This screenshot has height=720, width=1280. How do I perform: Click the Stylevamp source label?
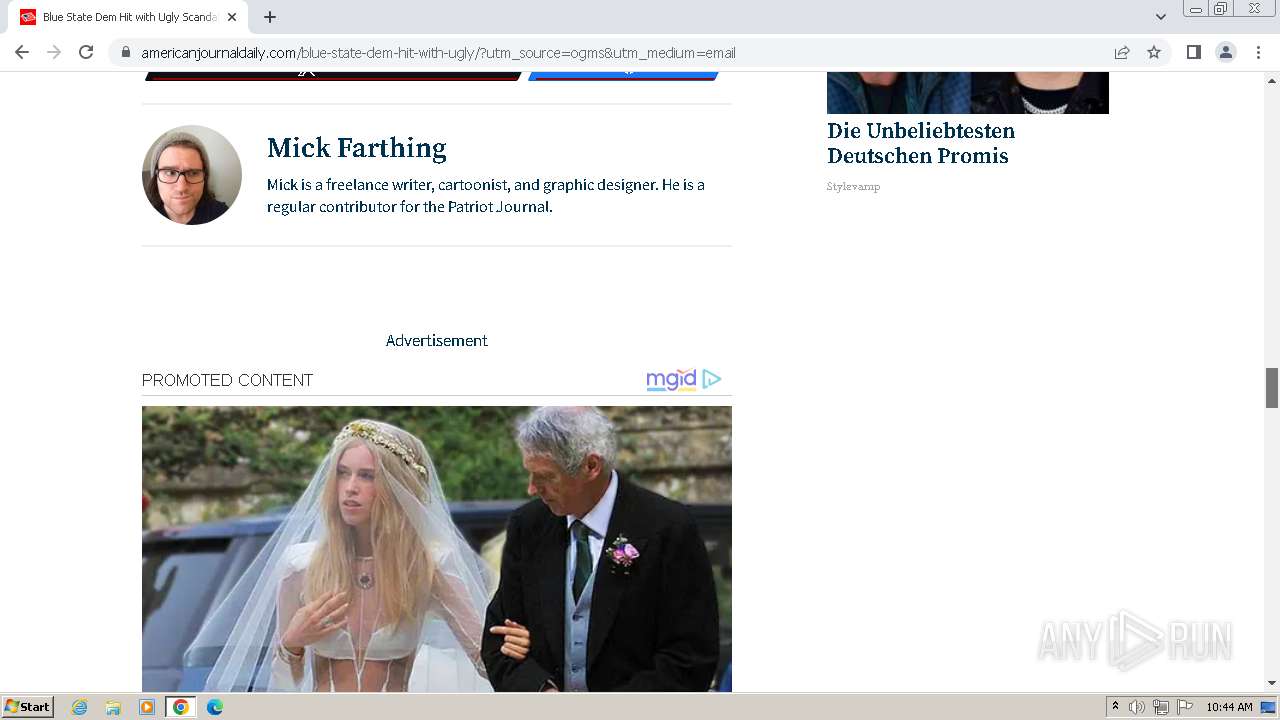click(x=853, y=187)
